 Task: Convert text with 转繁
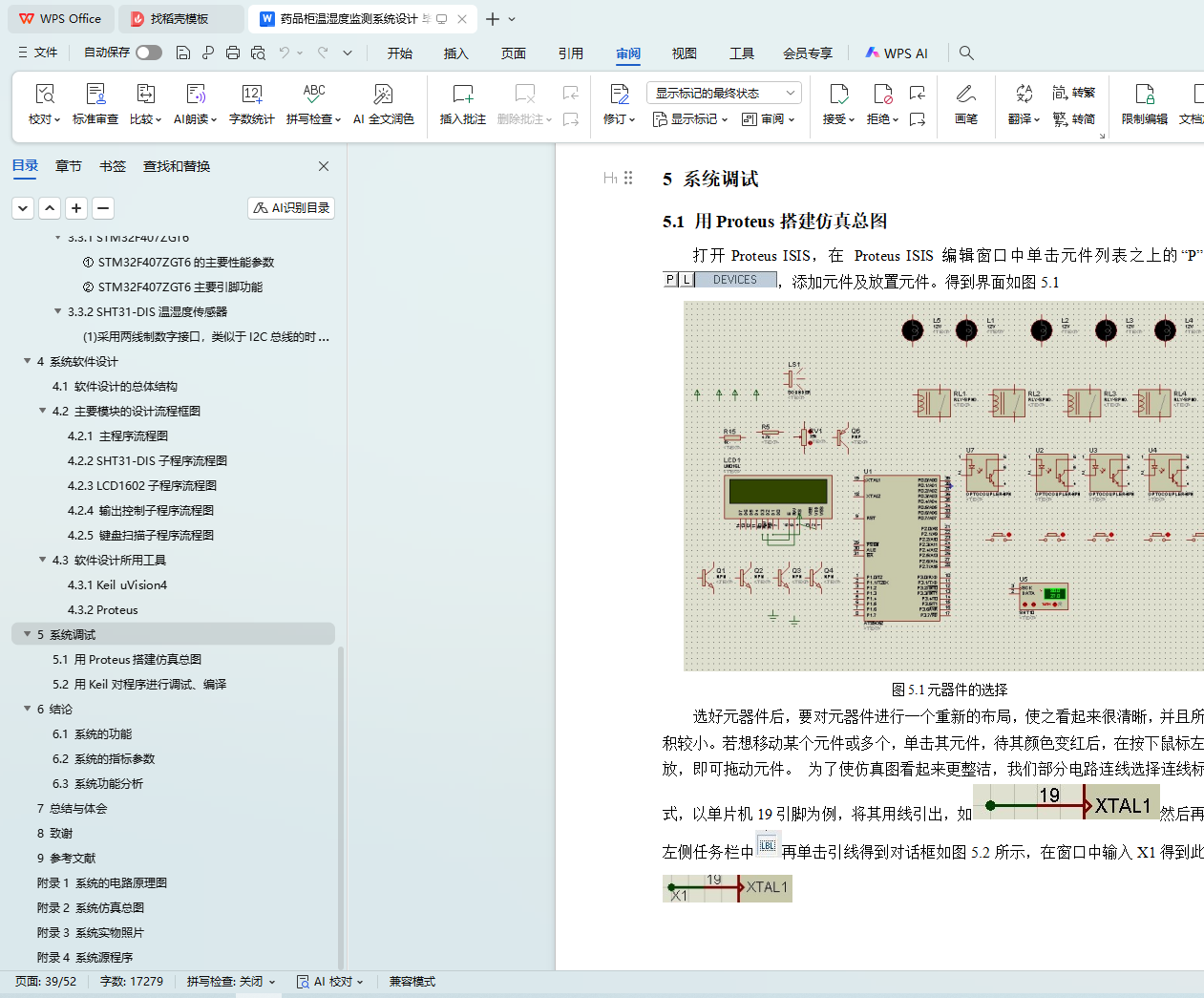click(x=1074, y=93)
